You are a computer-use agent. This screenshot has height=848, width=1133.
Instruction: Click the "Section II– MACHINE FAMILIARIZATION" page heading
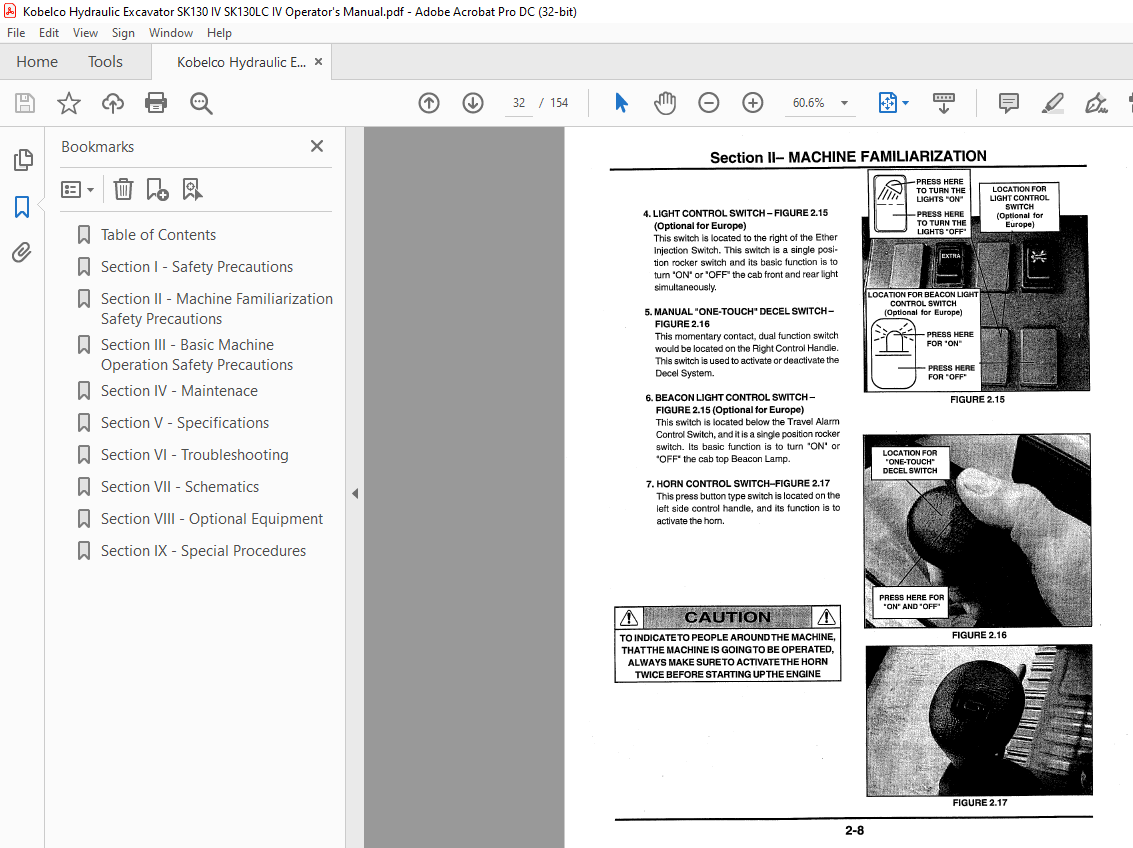848,157
